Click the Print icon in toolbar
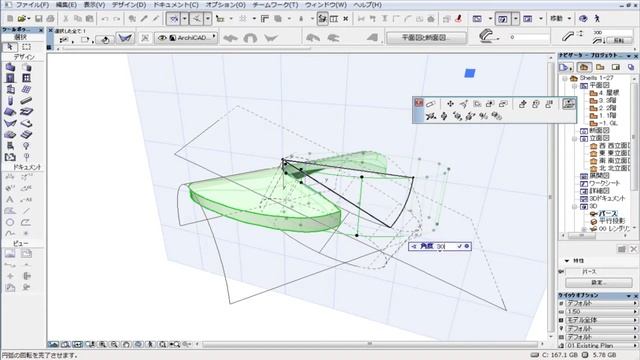Image resolution: width=640 pixels, height=360 pixels. click(50, 19)
